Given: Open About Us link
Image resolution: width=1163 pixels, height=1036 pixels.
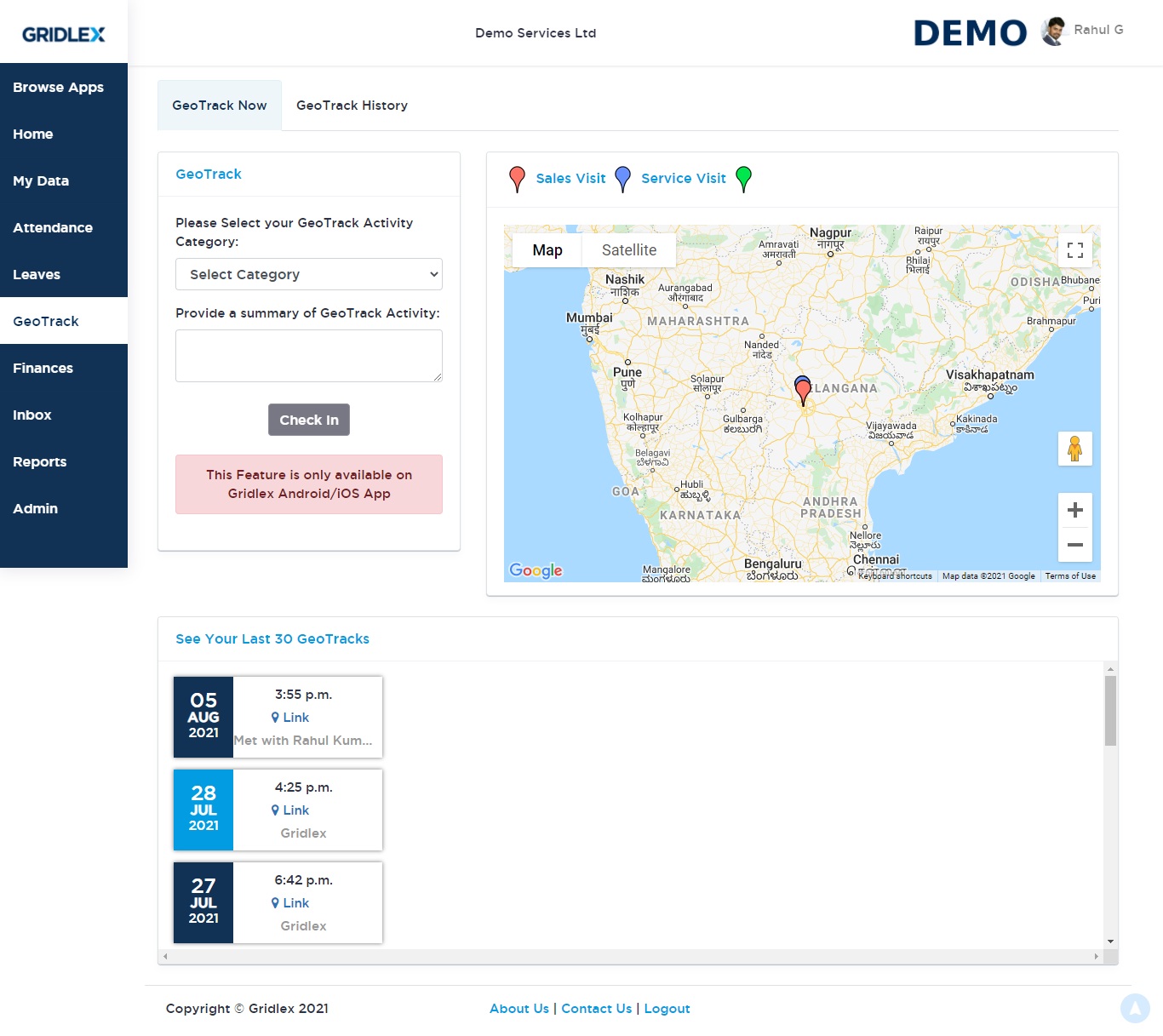Looking at the screenshot, I should pyautogui.click(x=519, y=1009).
